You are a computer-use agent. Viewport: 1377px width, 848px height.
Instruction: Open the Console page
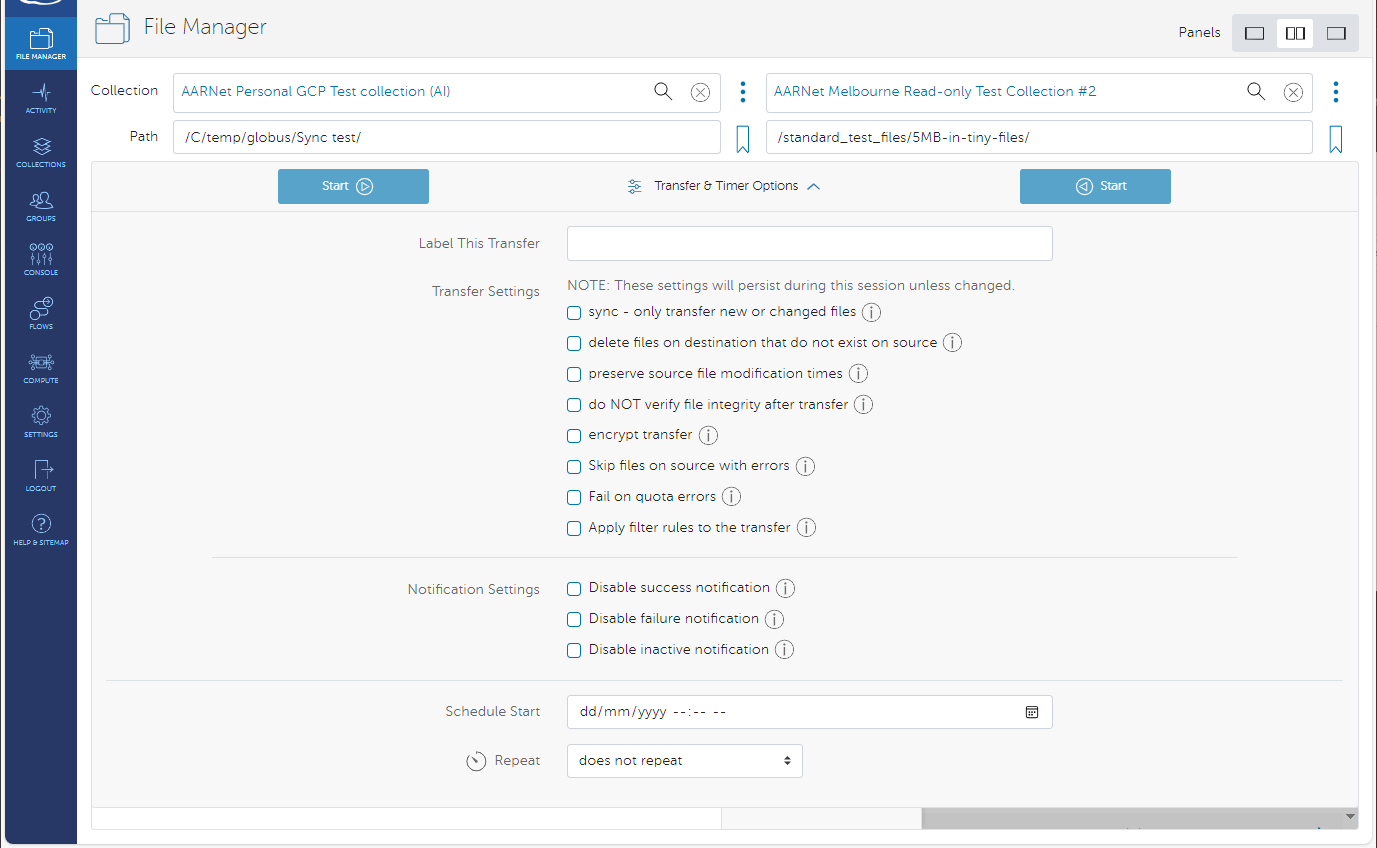(40, 260)
